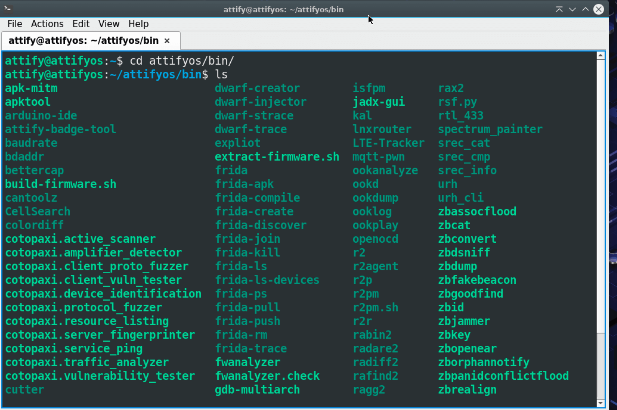
Task: Click the zbpanidconflictflood entry
Action: click(x=504, y=376)
